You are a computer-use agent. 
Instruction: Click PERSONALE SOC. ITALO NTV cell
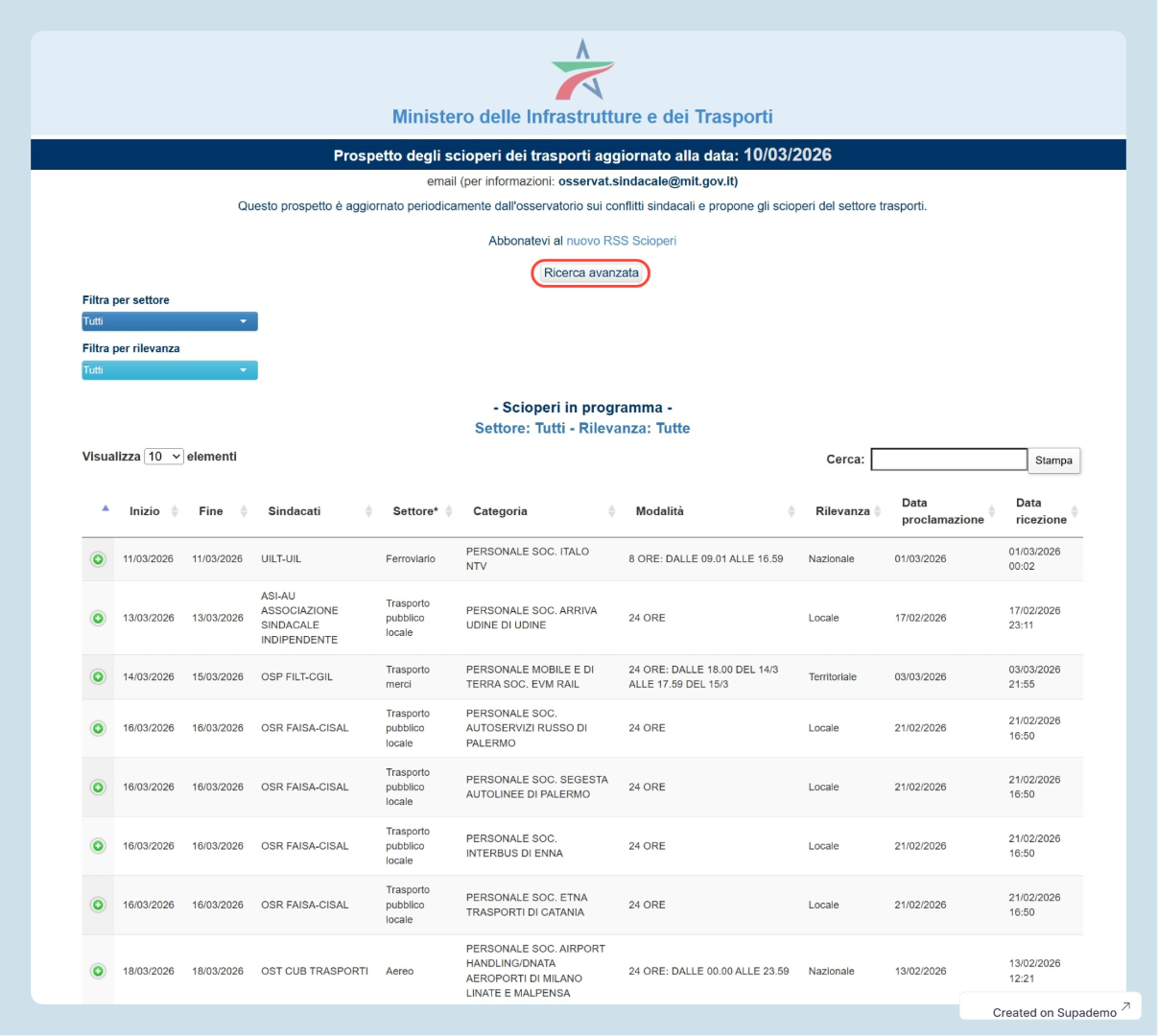[x=528, y=559]
